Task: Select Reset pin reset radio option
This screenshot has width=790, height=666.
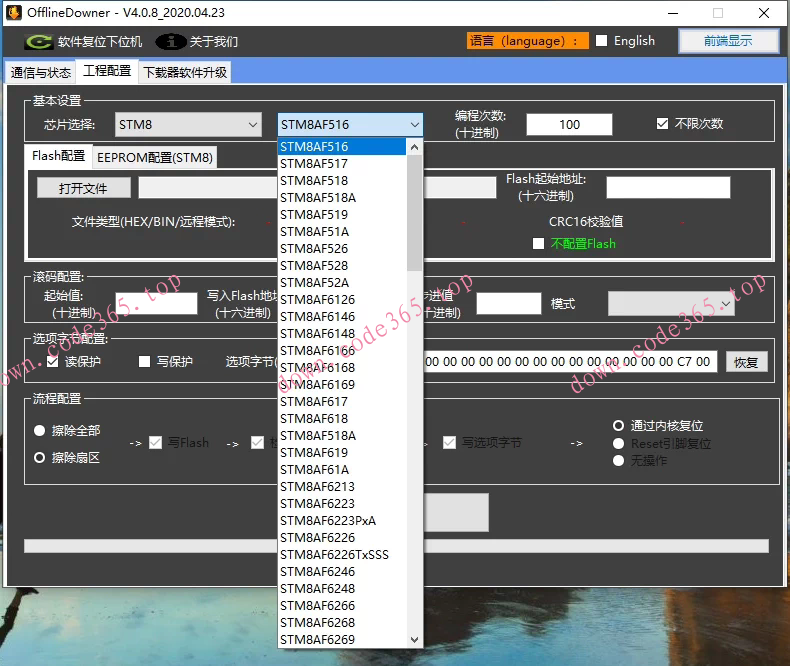Action: tap(619, 443)
